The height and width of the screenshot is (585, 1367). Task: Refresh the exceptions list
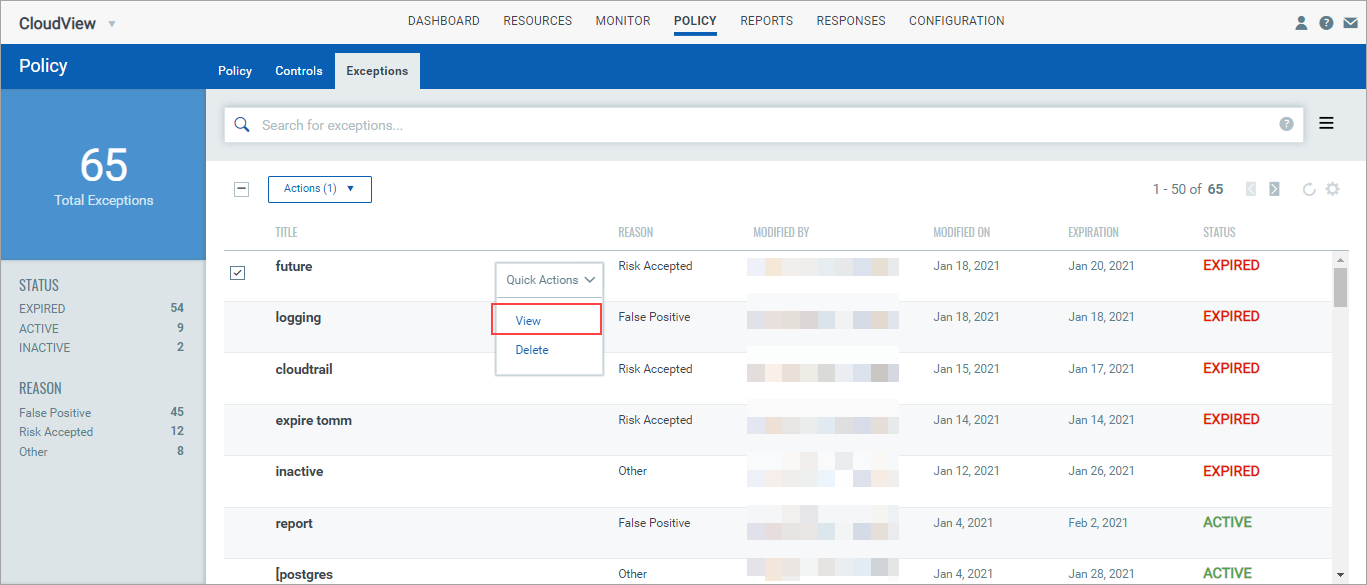point(1309,189)
